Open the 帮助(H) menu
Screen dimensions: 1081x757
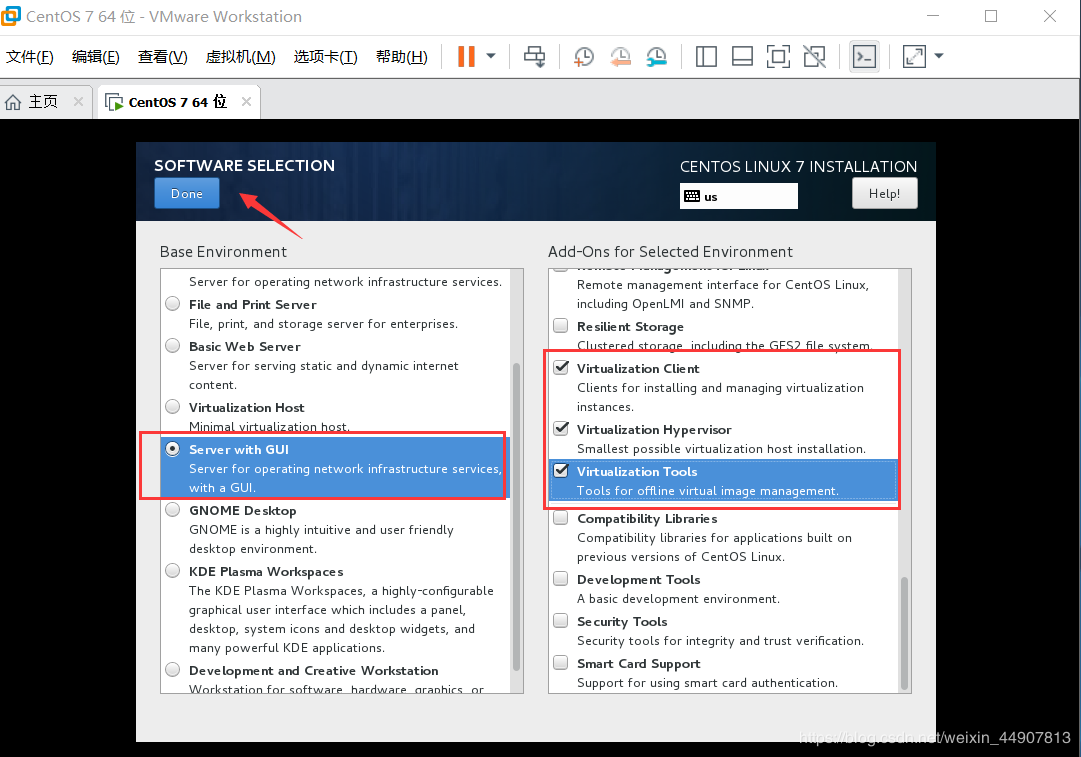[x=402, y=57]
